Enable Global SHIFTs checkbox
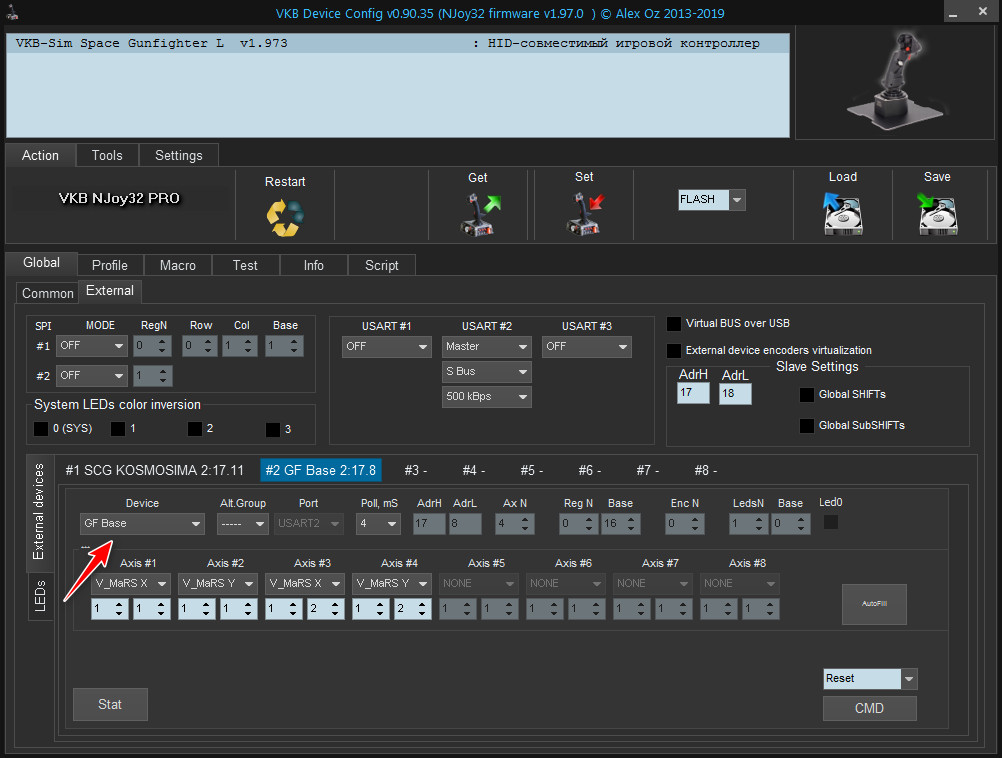1002x758 pixels. [807, 394]
